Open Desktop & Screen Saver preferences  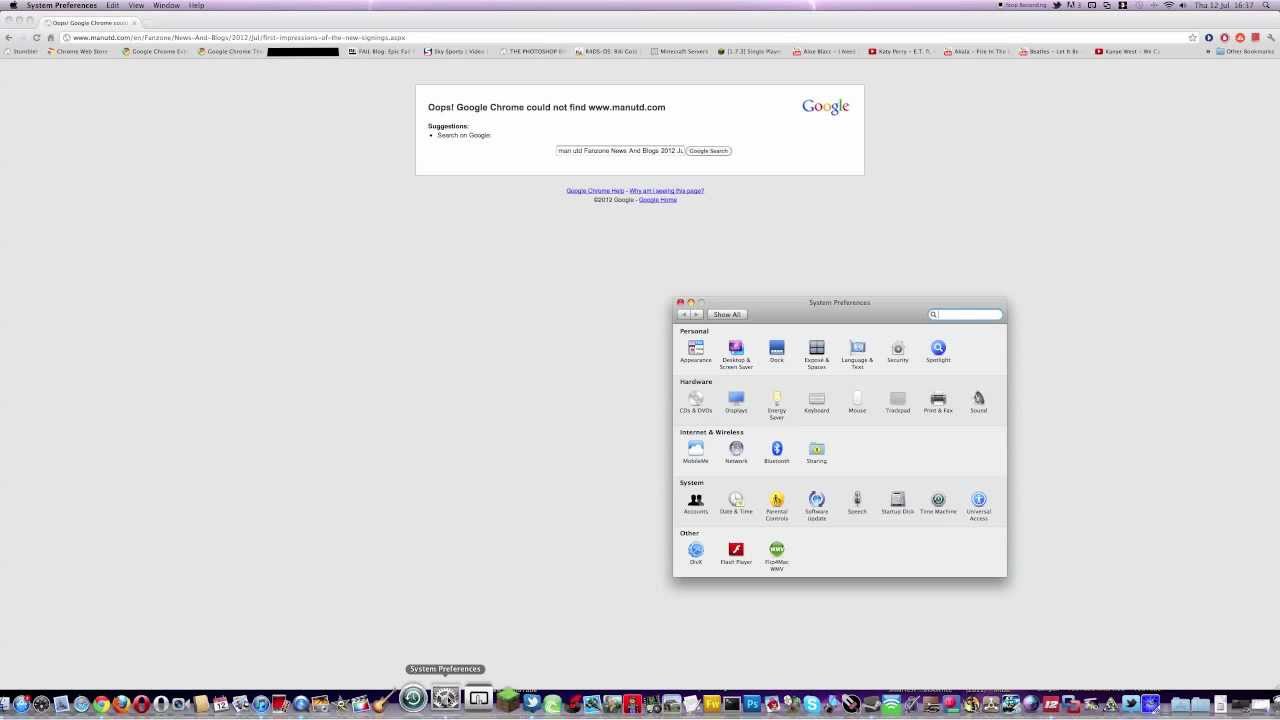click(736, 354)
